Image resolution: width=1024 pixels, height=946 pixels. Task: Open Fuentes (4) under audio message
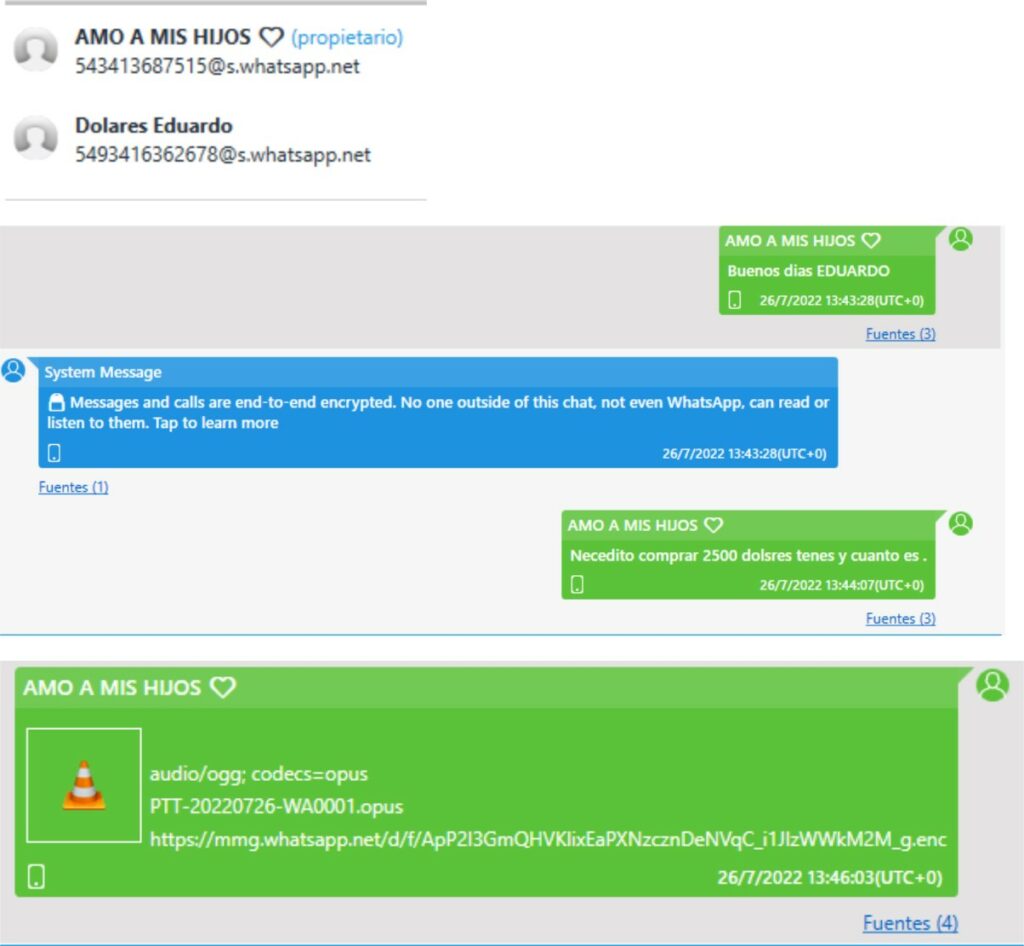pos(910,923)
